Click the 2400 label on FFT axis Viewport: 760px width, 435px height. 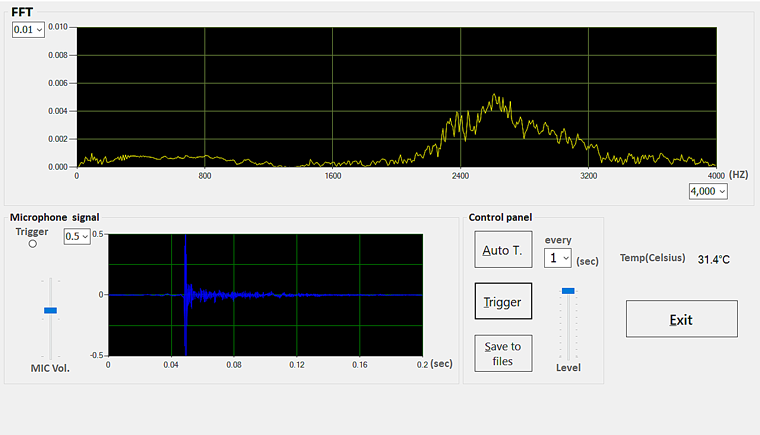460,176
